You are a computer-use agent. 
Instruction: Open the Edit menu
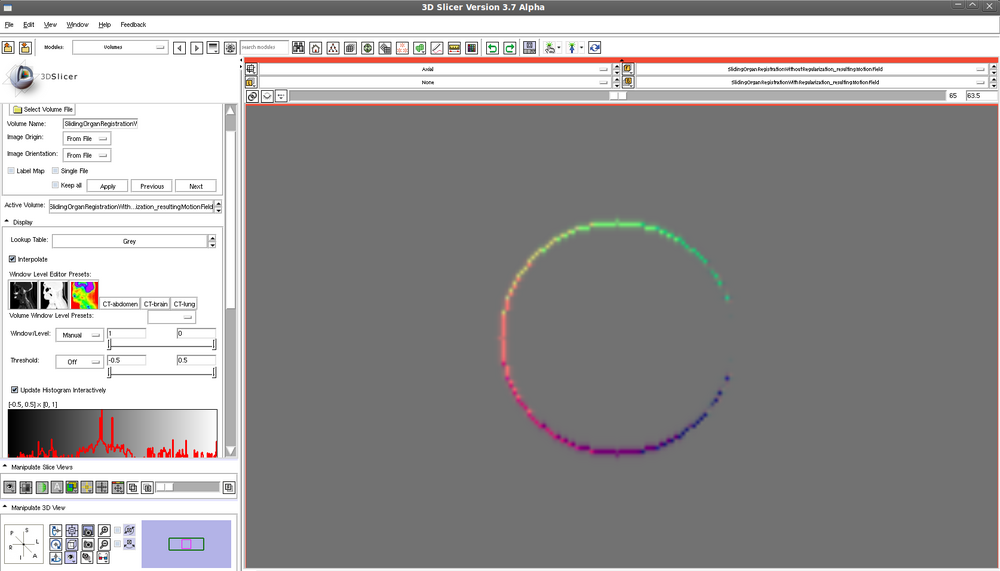point(29,25)
